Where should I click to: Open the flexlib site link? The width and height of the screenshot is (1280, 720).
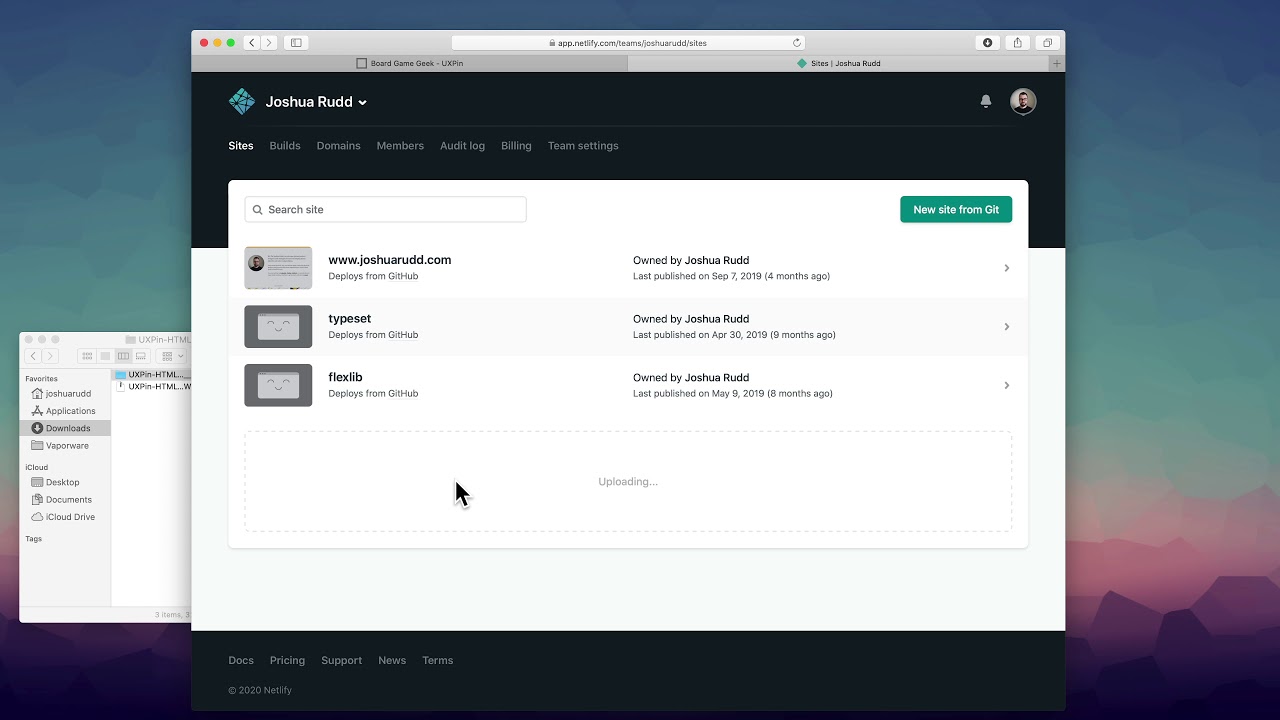pos(345,377)
